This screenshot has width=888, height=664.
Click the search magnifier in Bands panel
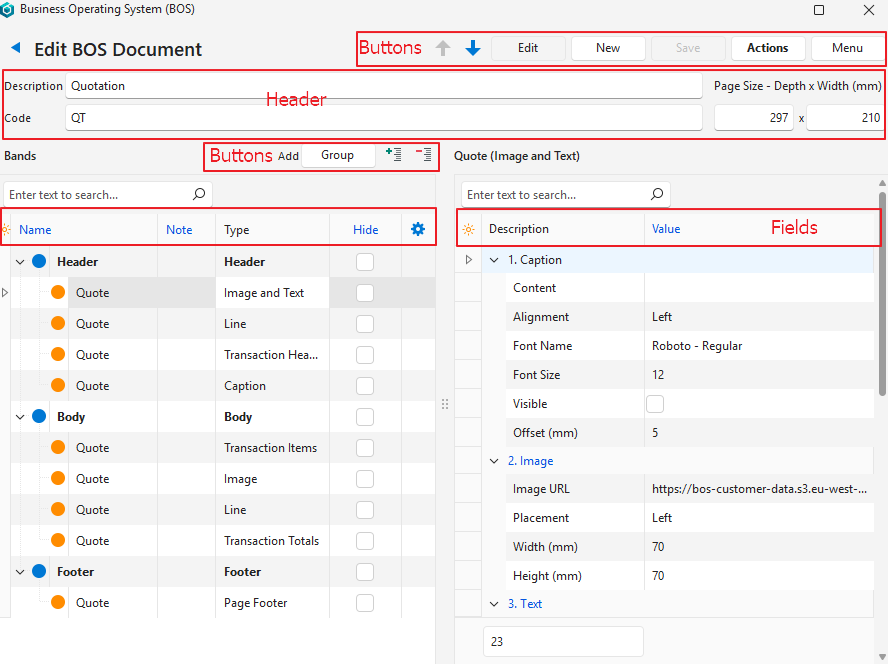[199, 194]
